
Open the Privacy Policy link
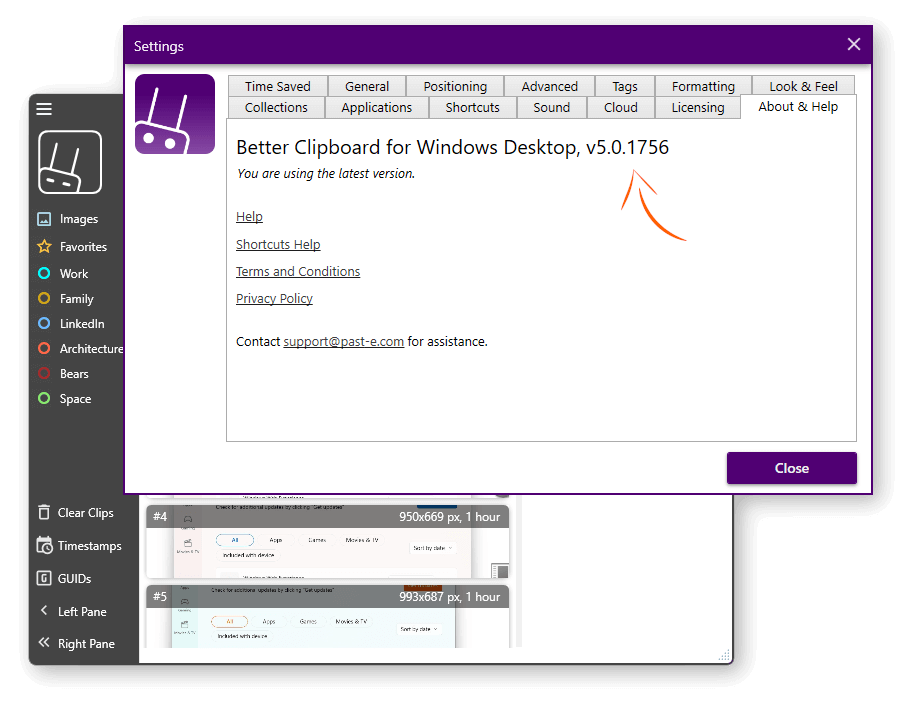point(274,298)
